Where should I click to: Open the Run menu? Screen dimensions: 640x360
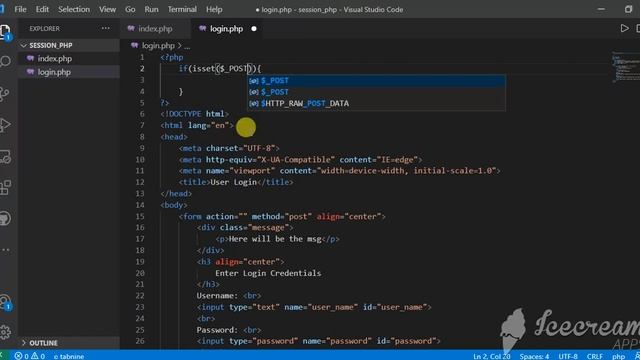(151, 9)
